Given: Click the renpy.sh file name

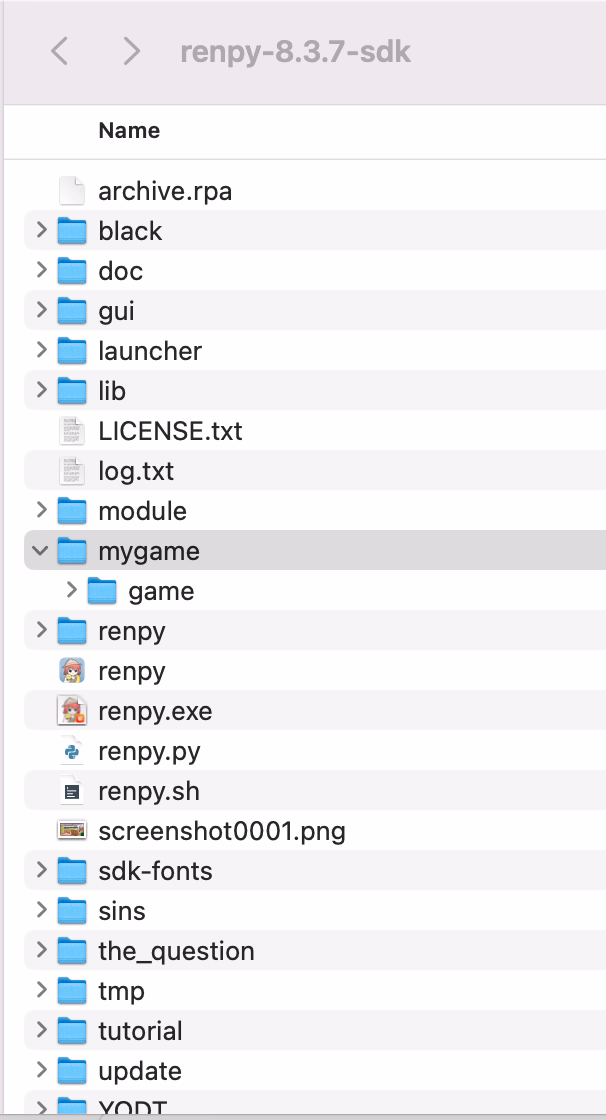Looking at the screenshot, I should pos(149,791).
